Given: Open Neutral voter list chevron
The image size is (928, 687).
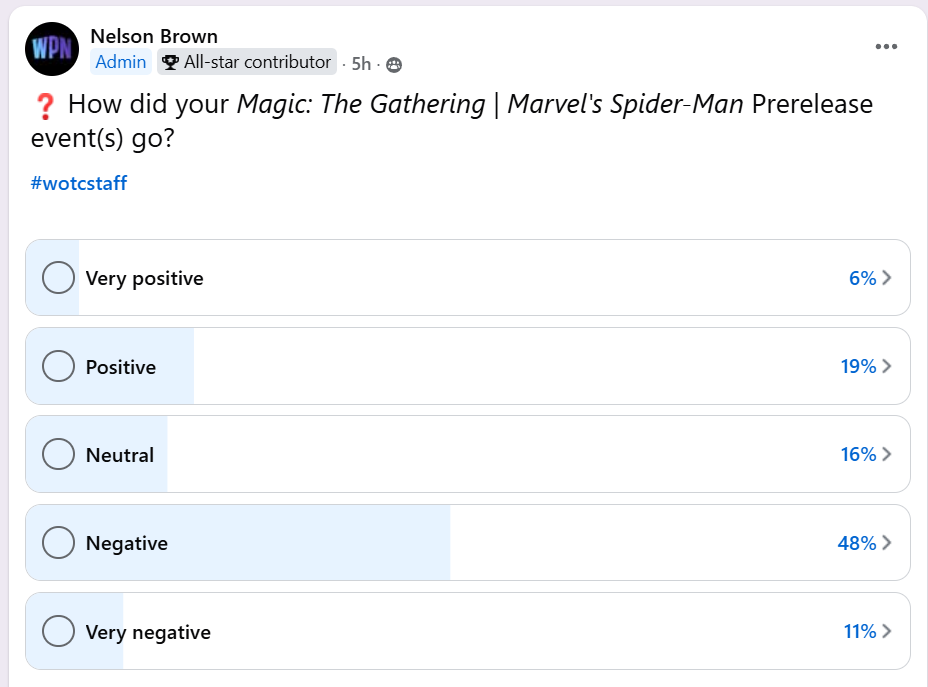Looking at the screenshot, I should click(887, 455).
